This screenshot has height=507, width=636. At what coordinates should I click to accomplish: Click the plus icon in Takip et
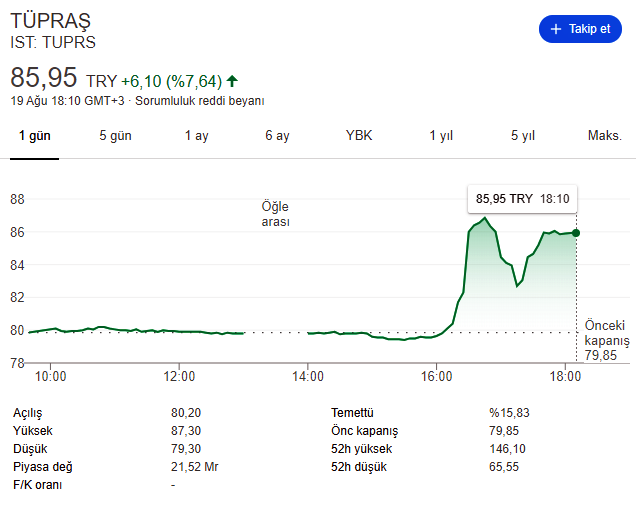(556, 29)
